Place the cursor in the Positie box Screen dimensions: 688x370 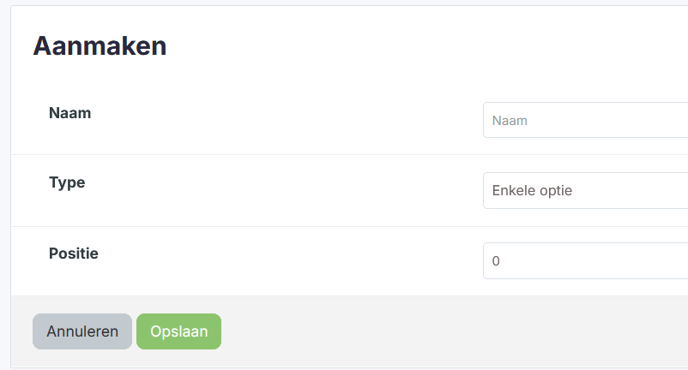[x=585, y=261]
